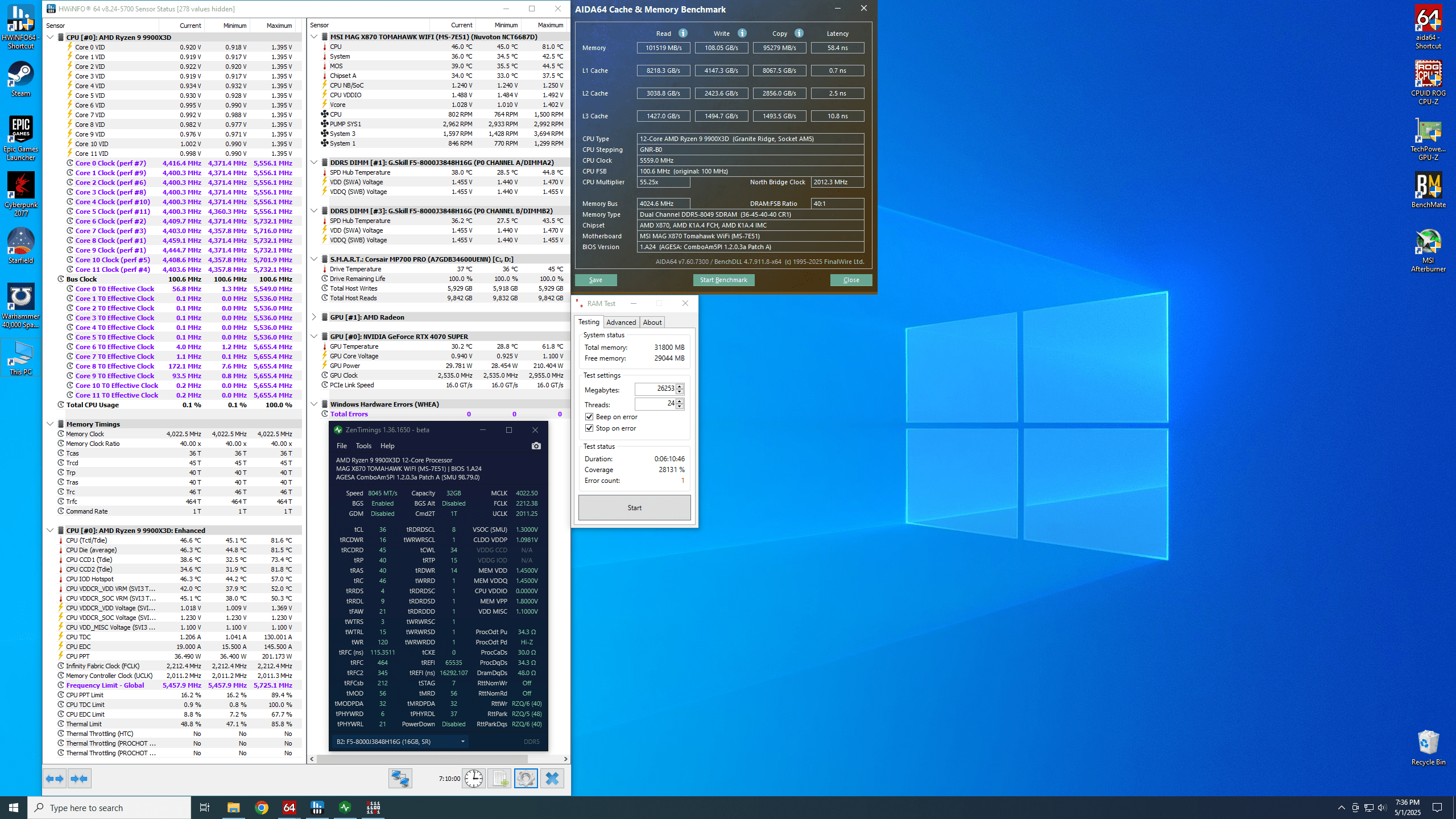Open HWiNFO remote network monitoring icon

(400, 779)
